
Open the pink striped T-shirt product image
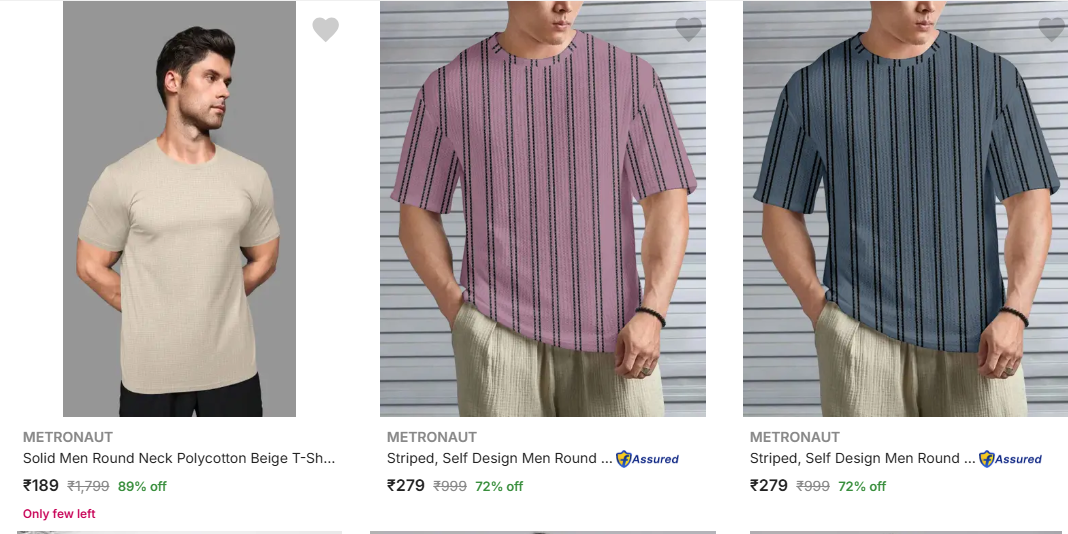pyautogui.click(x=543, y=210)
